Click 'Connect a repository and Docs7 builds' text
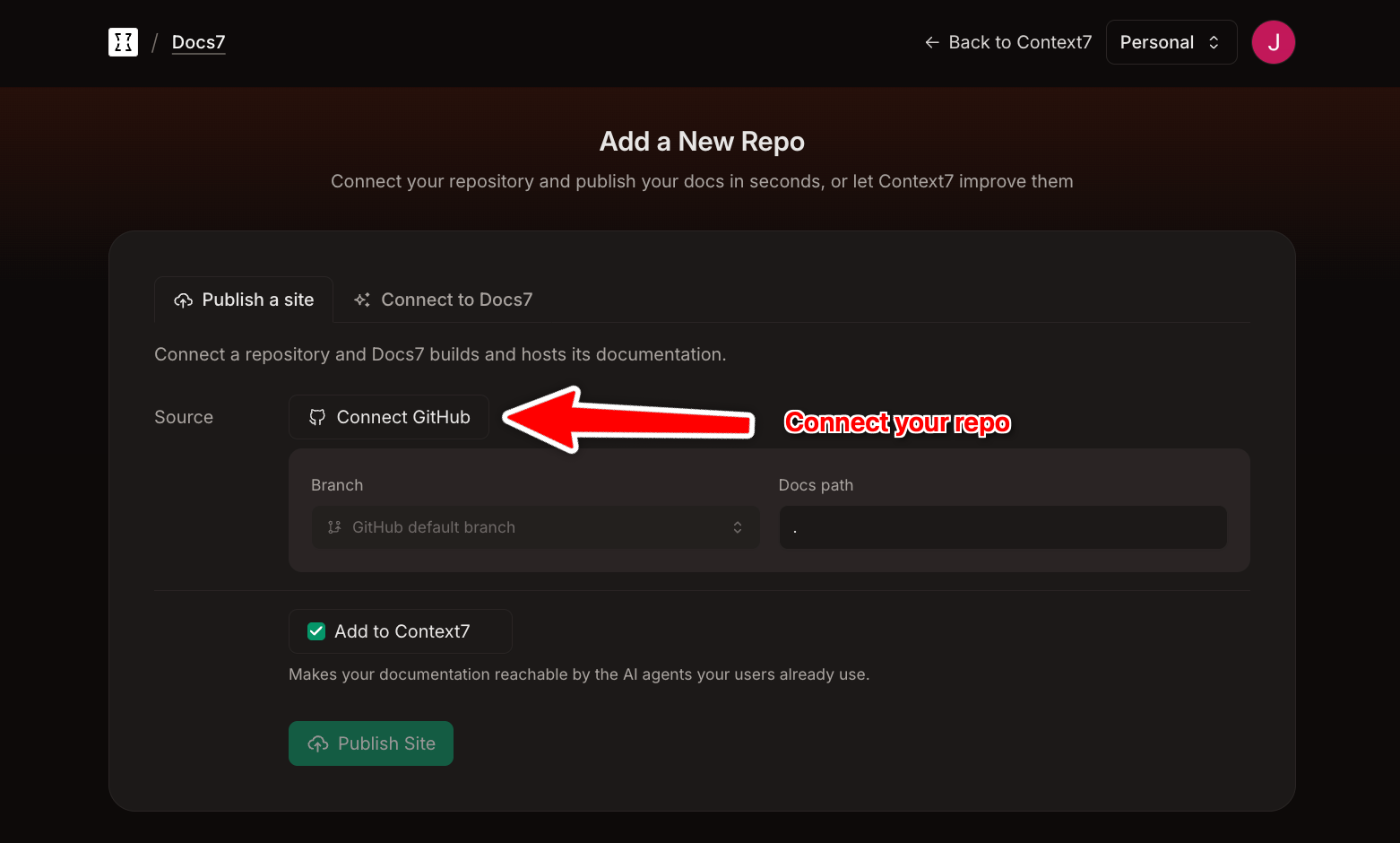 [x=440, y=354]
